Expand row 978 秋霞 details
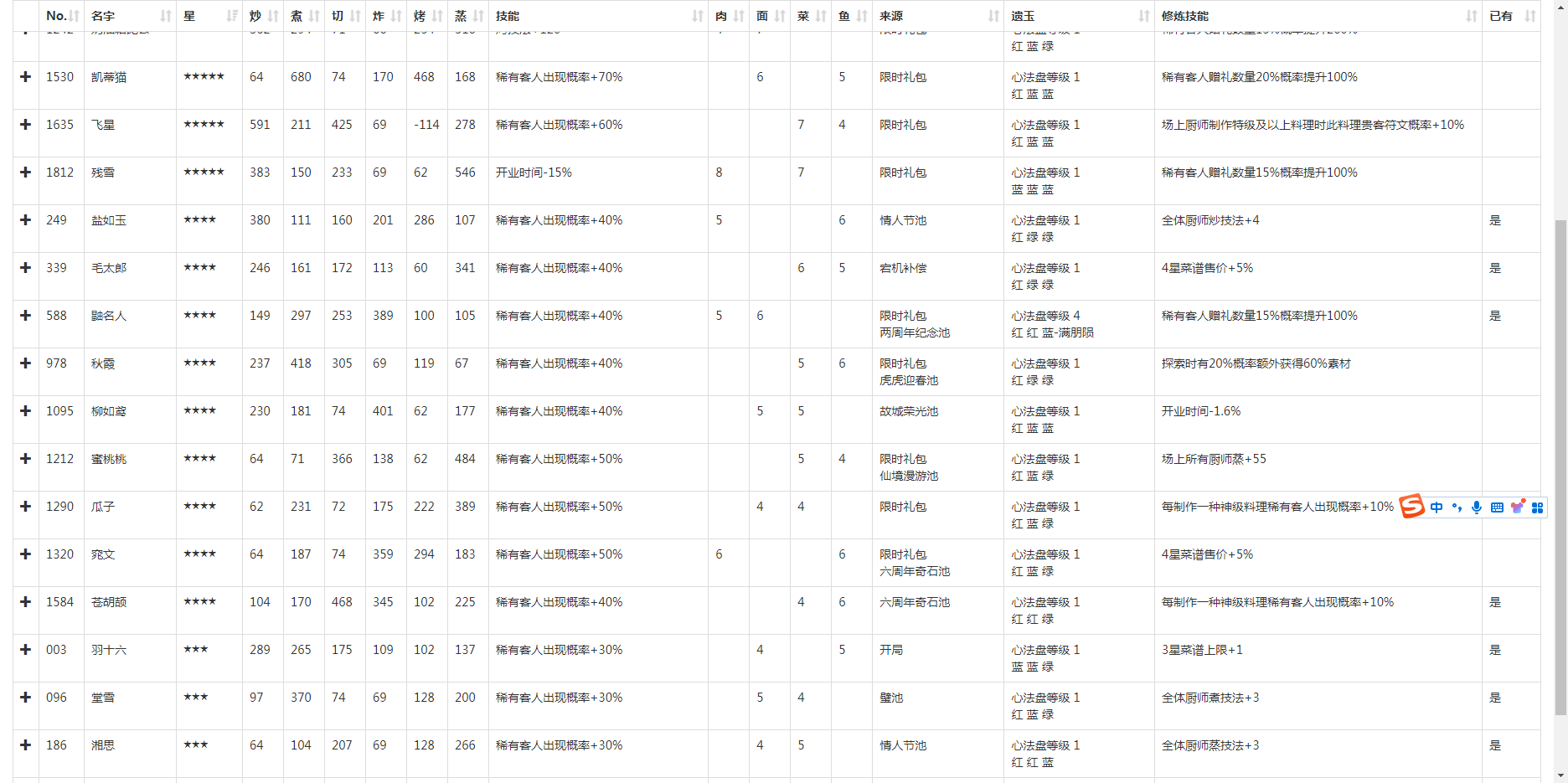This screenshot has height=783, width=1568. pos(26,363)
